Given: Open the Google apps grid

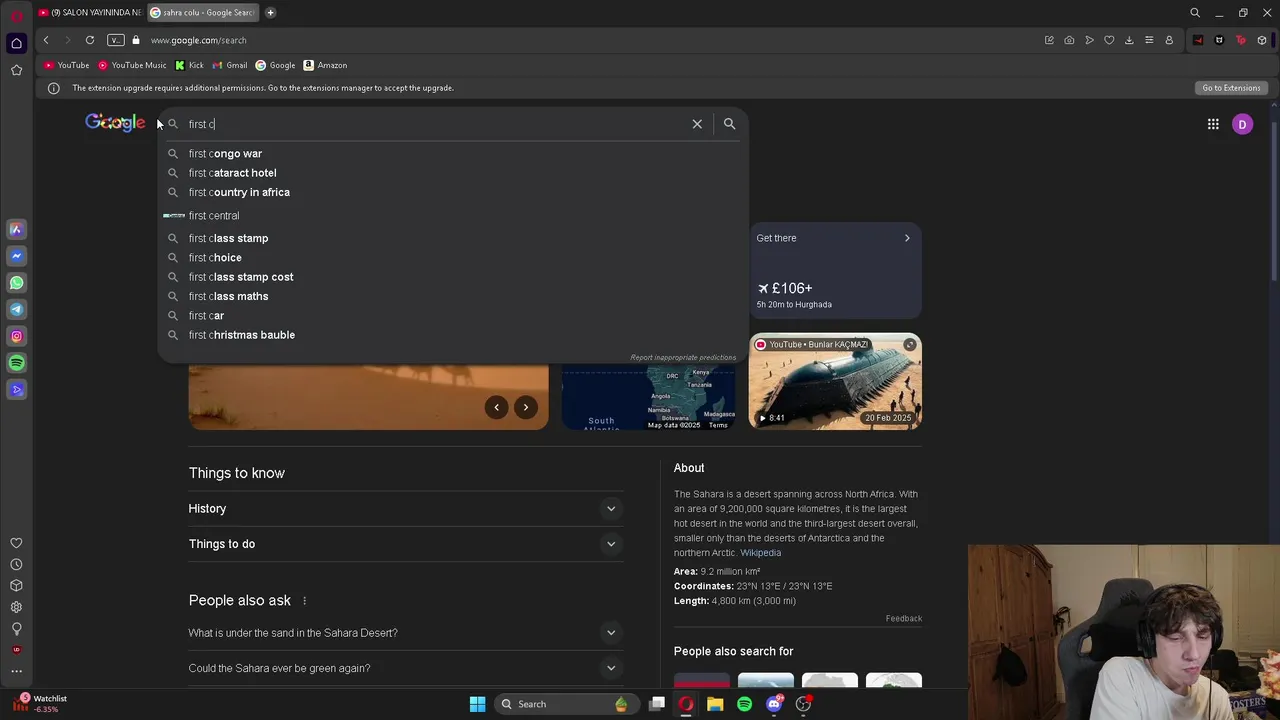Looking at the screenshot, I should [1213, 124].
